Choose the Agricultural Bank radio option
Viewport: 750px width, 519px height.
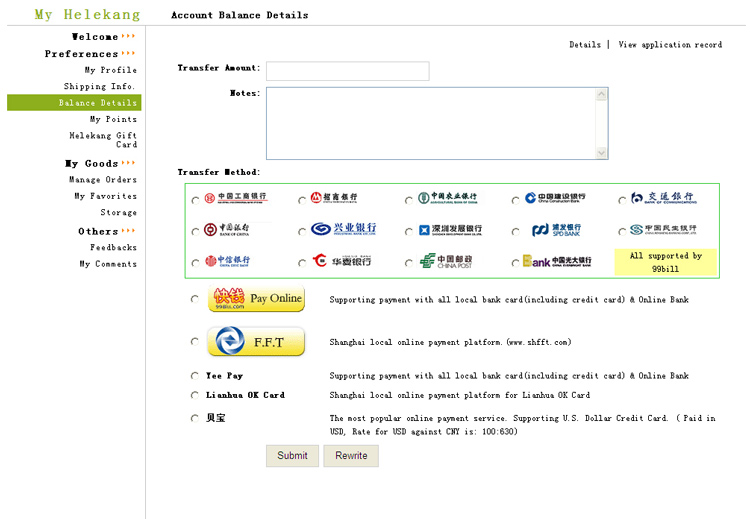408,200
